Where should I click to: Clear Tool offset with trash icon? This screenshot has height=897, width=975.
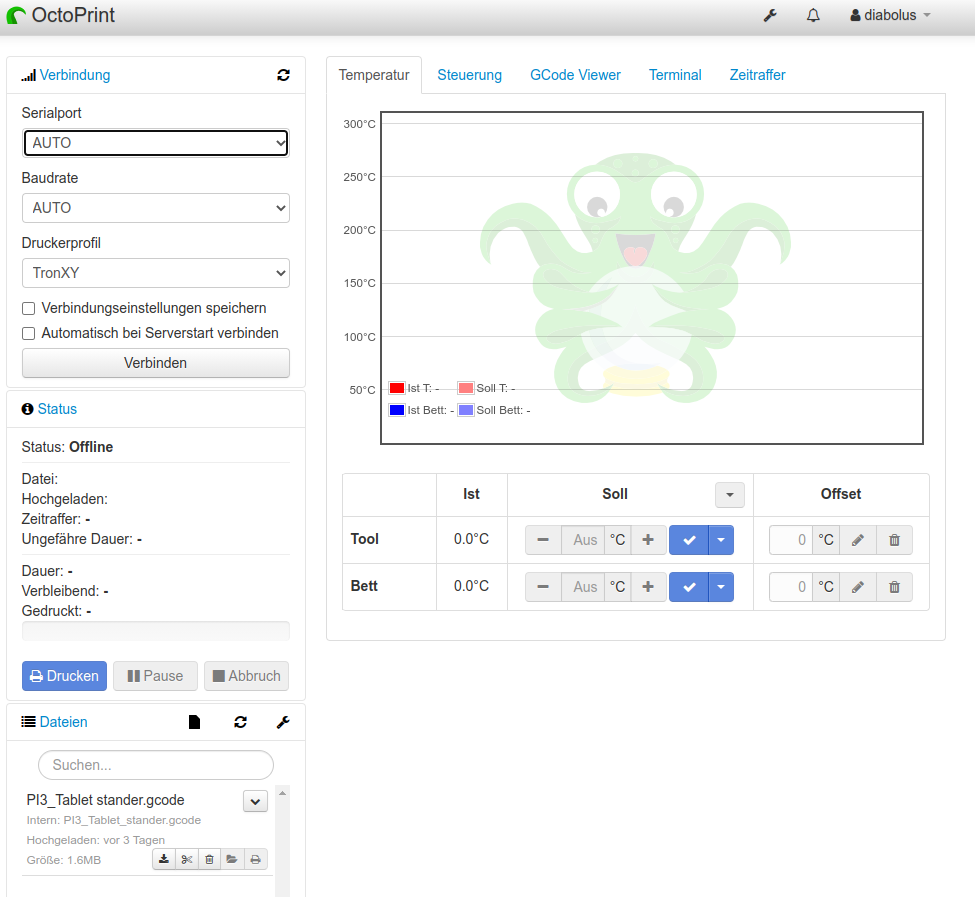(894, 540)
